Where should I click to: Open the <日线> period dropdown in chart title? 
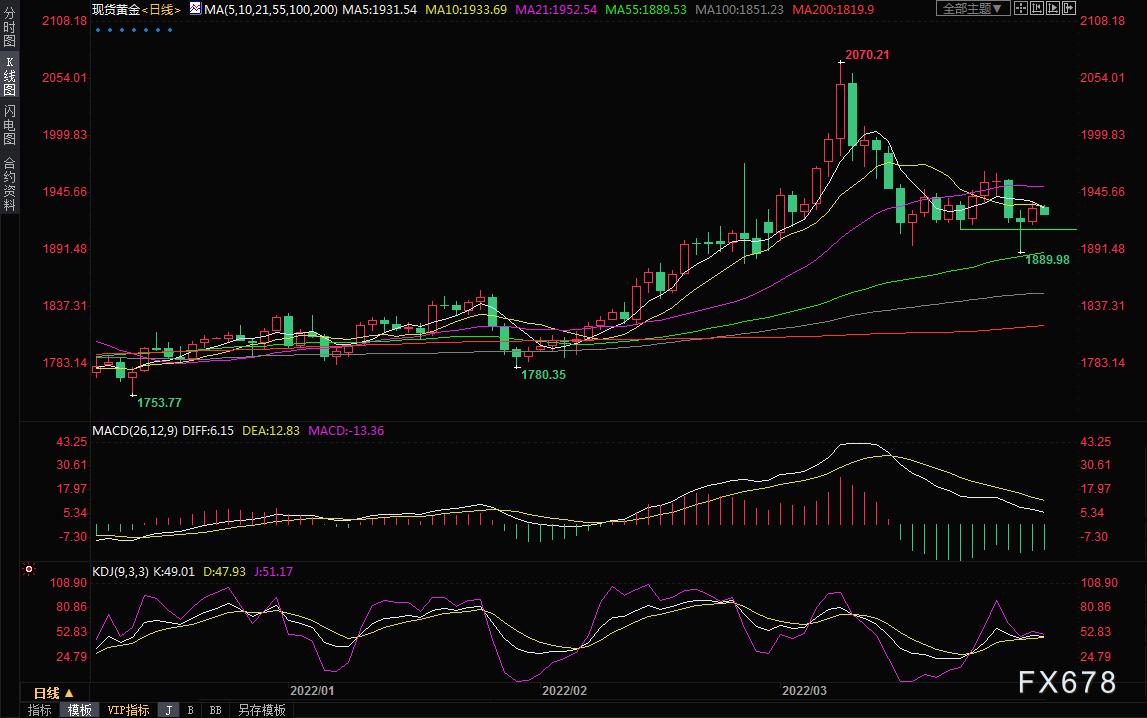tap(160, 10)
